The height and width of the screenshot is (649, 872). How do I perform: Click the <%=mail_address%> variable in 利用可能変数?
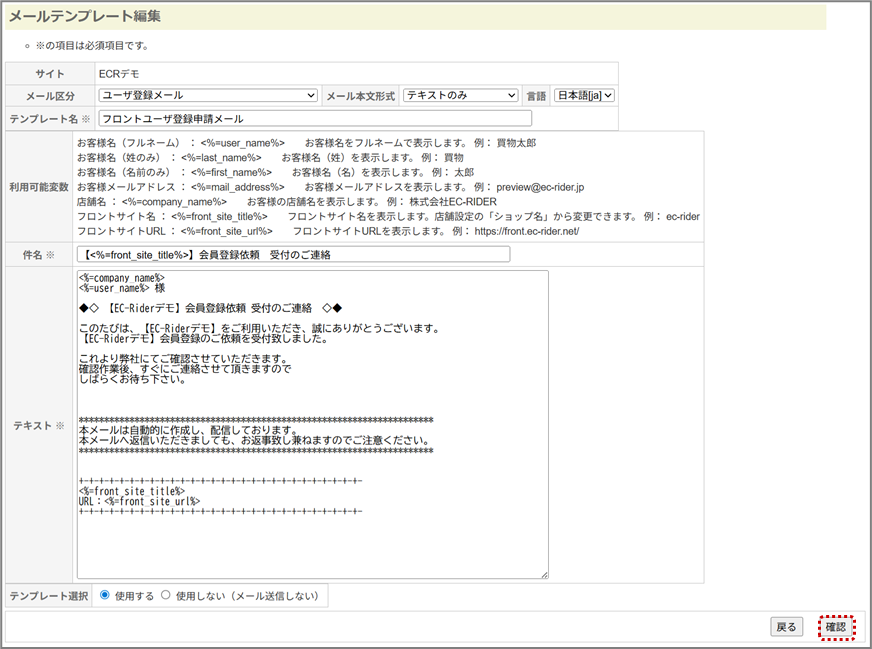[x=242, y=186]
